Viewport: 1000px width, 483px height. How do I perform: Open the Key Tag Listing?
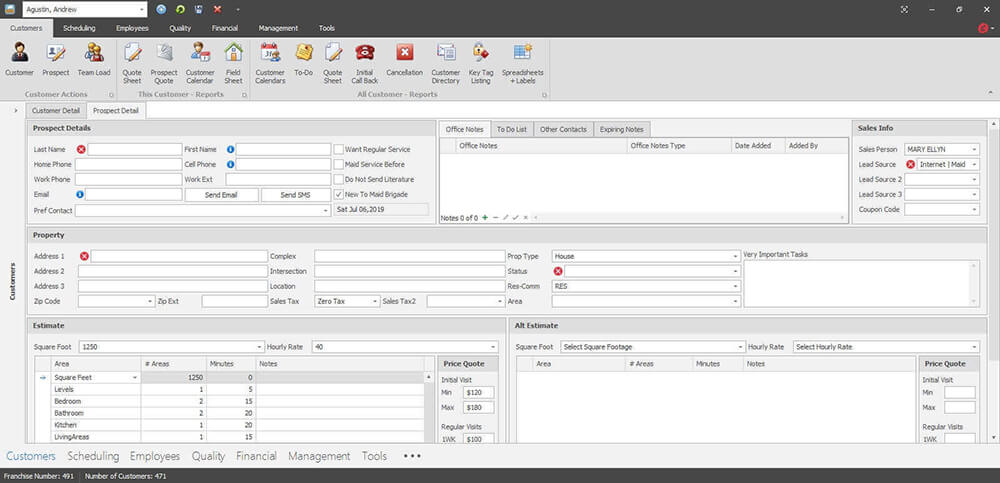480,62
